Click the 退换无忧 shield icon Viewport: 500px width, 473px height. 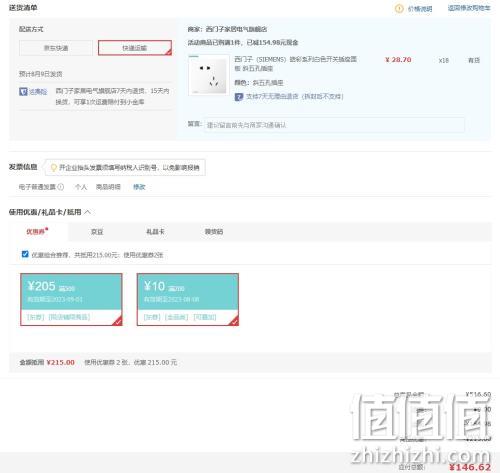[x=23, y=91]
